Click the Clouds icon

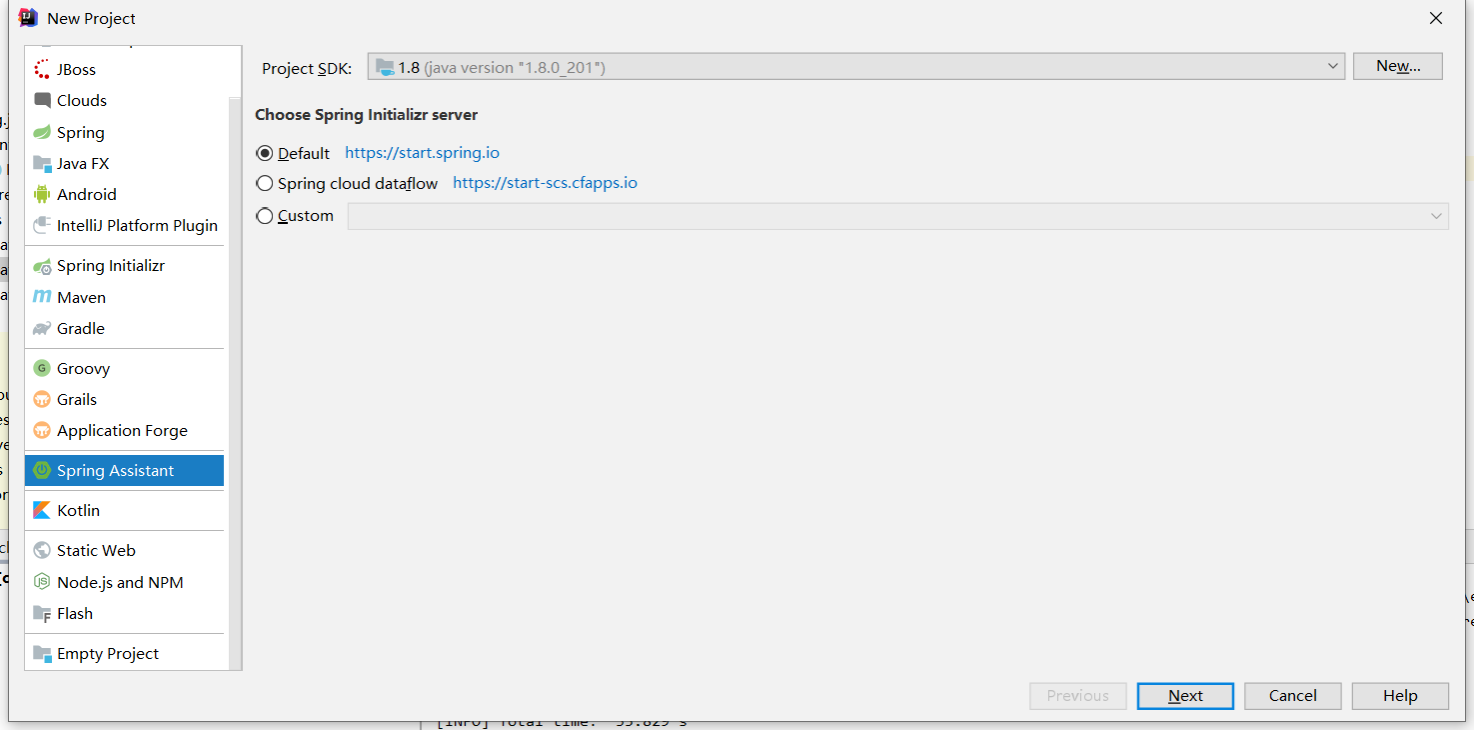coord(42,101)
